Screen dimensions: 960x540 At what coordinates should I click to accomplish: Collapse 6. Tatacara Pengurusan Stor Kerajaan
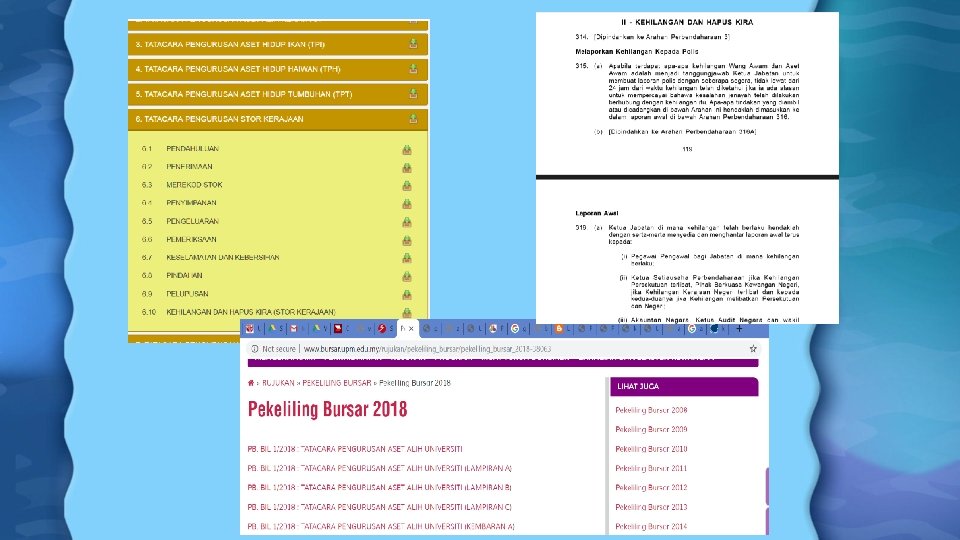click(278, 119)
